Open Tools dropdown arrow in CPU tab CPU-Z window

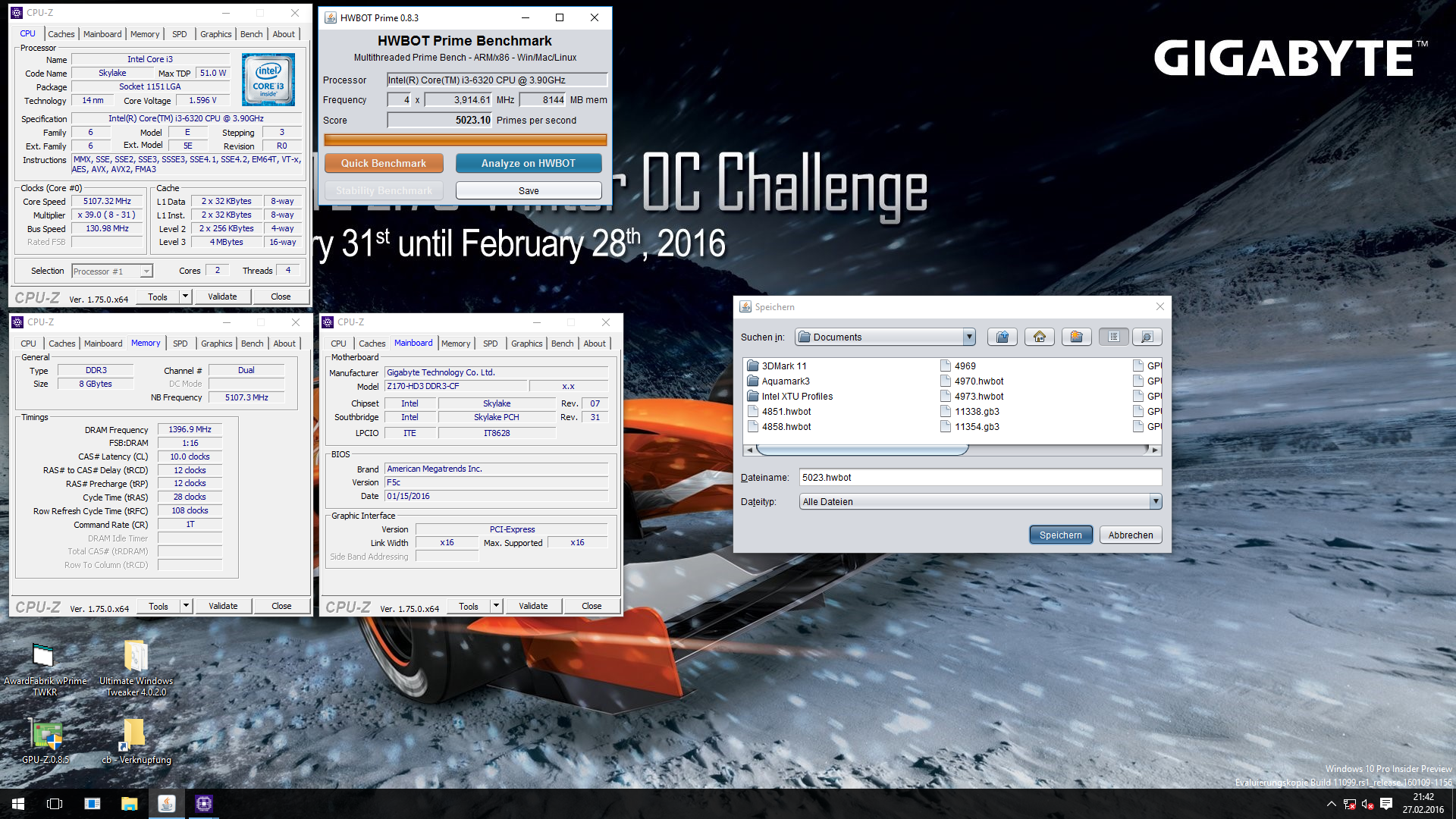185,297
